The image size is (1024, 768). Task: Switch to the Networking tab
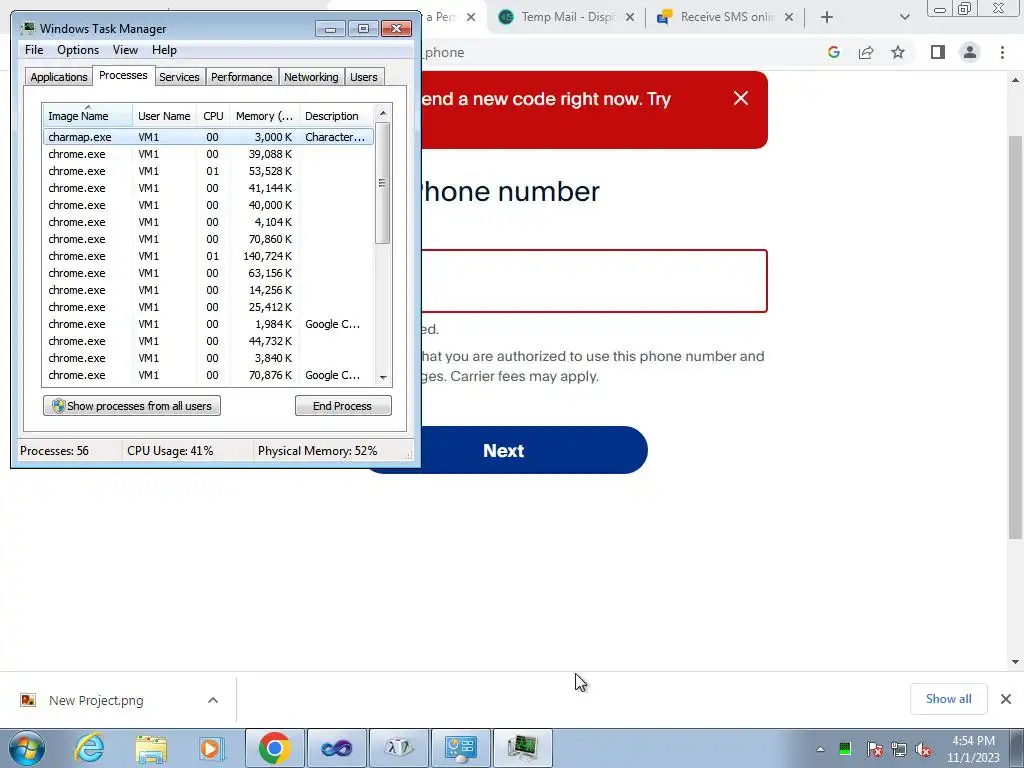311,77
